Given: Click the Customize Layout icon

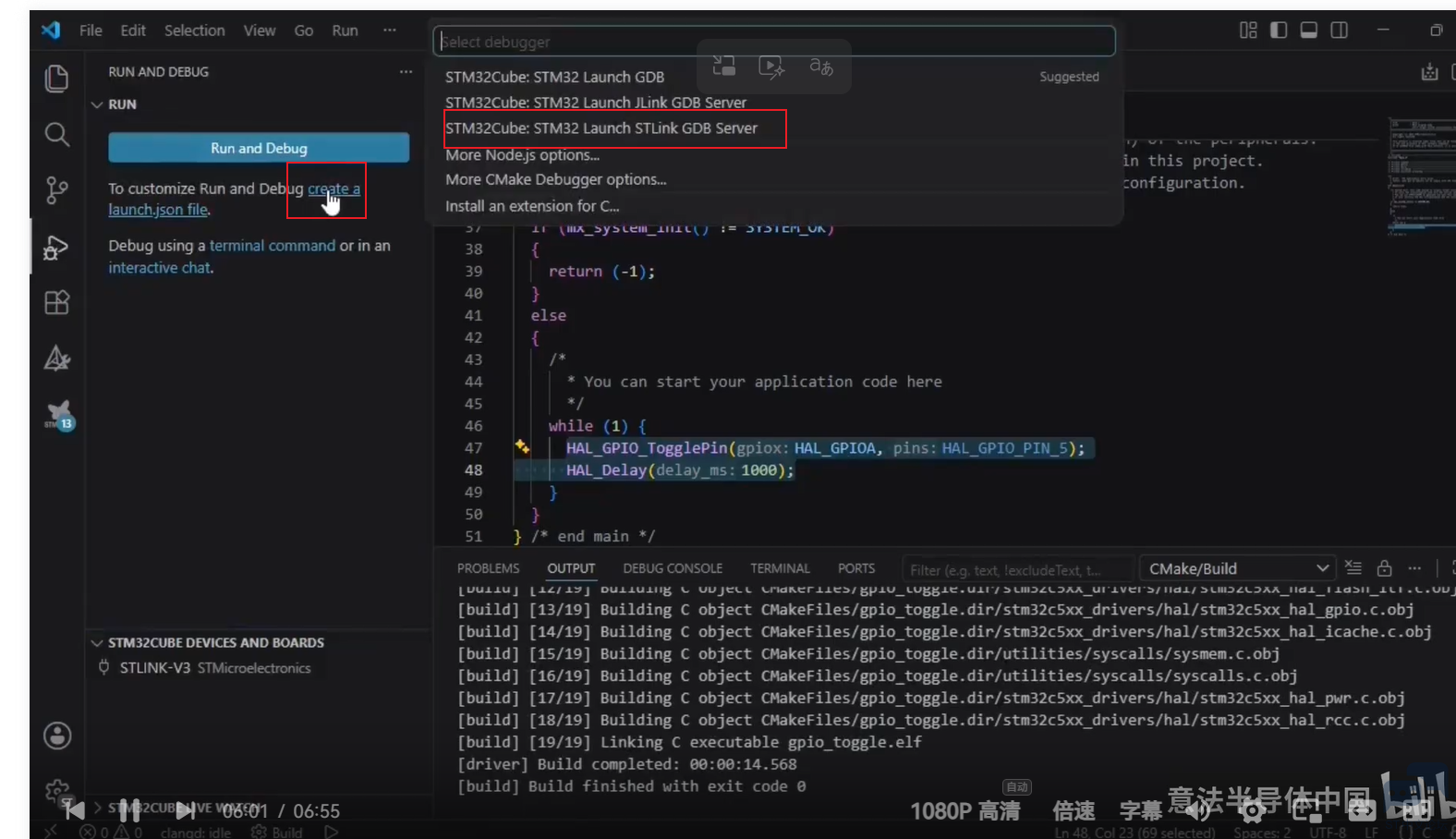Looking at the screenshot, I should (1248, 30).
